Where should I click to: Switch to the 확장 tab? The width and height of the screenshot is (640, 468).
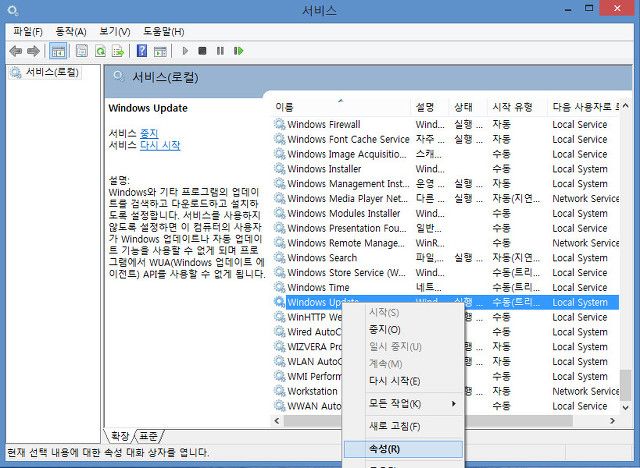120,436
